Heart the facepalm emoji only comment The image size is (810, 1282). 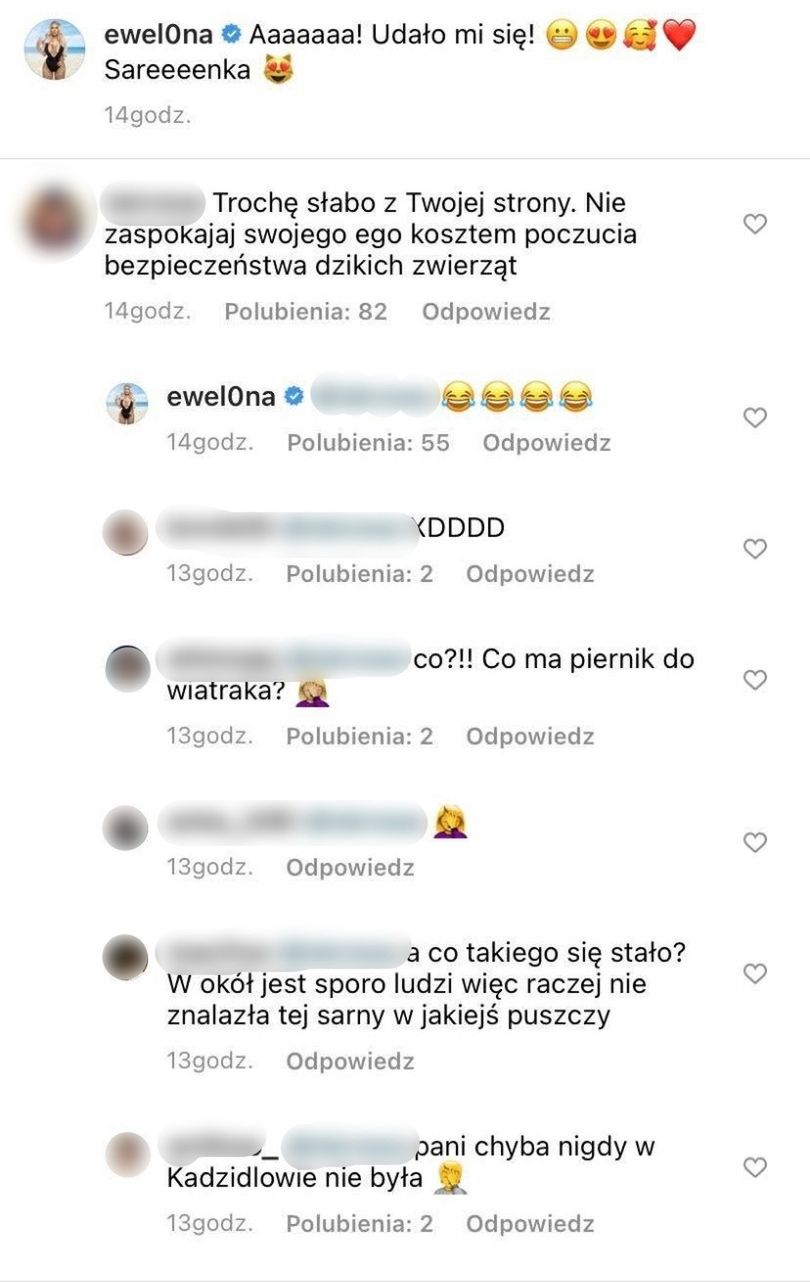click(x=756, y=843)
